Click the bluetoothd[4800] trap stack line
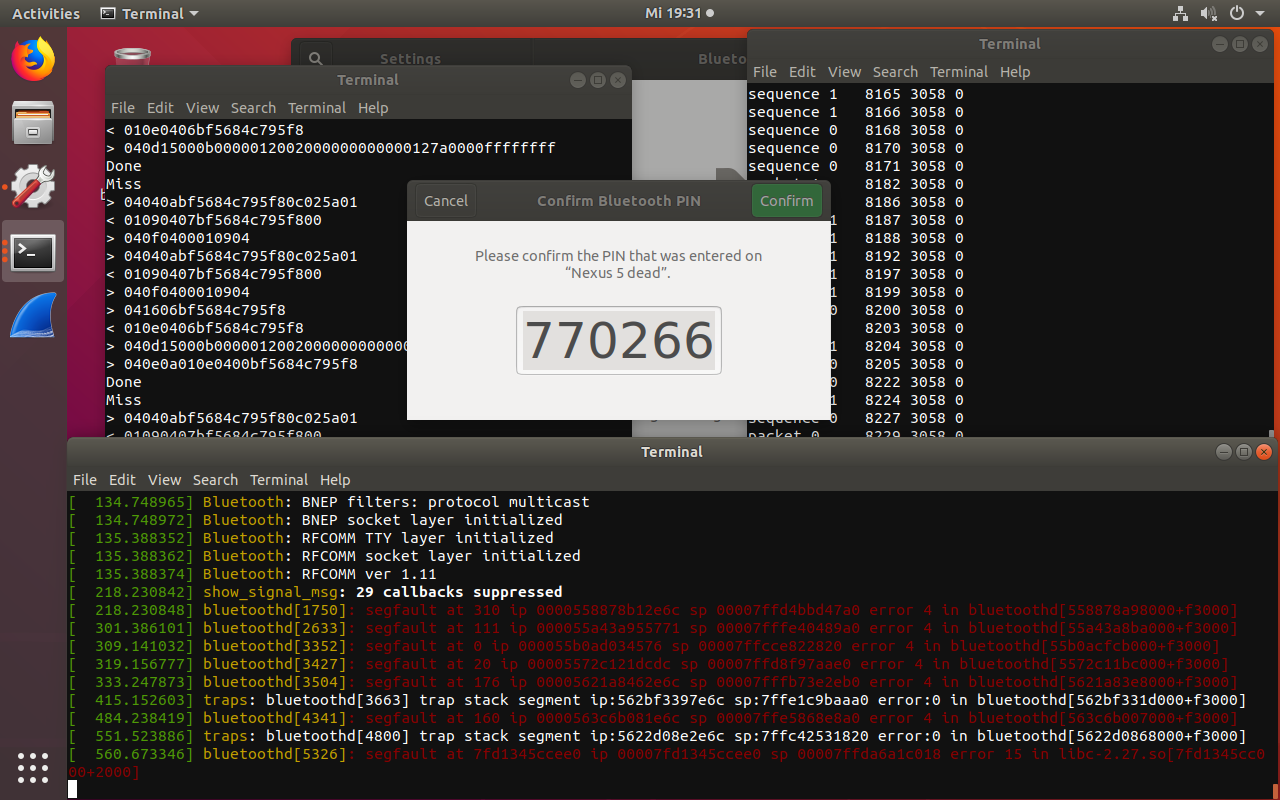 [x=658, y=736]
